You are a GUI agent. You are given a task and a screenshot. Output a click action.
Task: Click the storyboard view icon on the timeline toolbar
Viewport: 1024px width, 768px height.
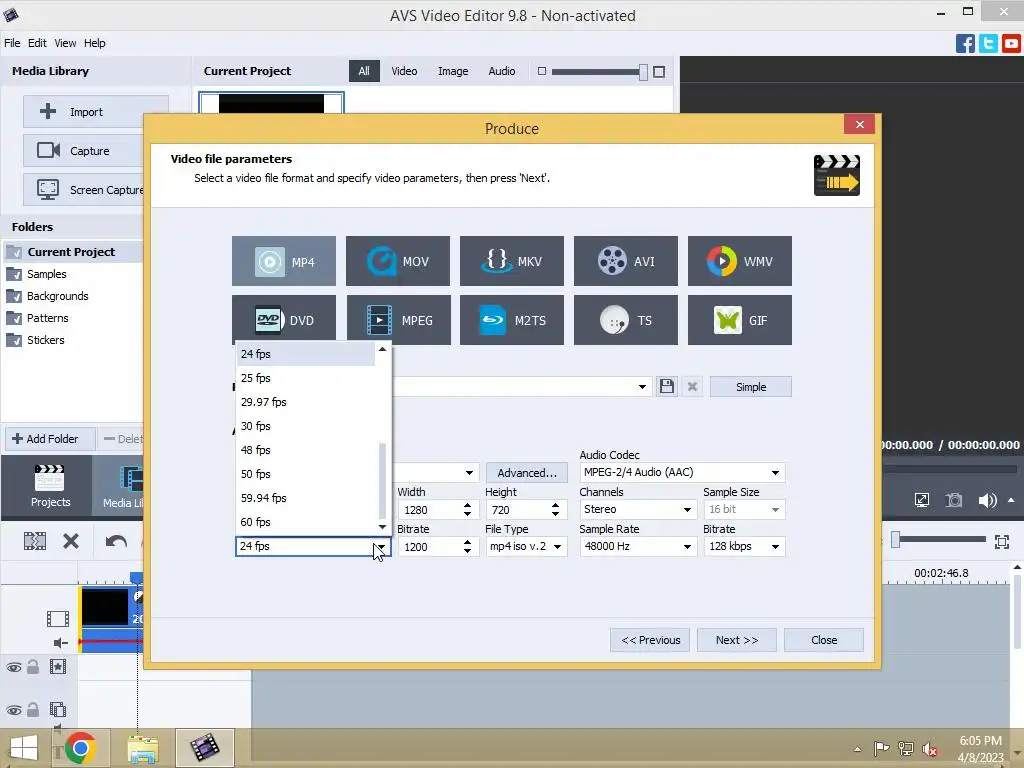[35, 541]
